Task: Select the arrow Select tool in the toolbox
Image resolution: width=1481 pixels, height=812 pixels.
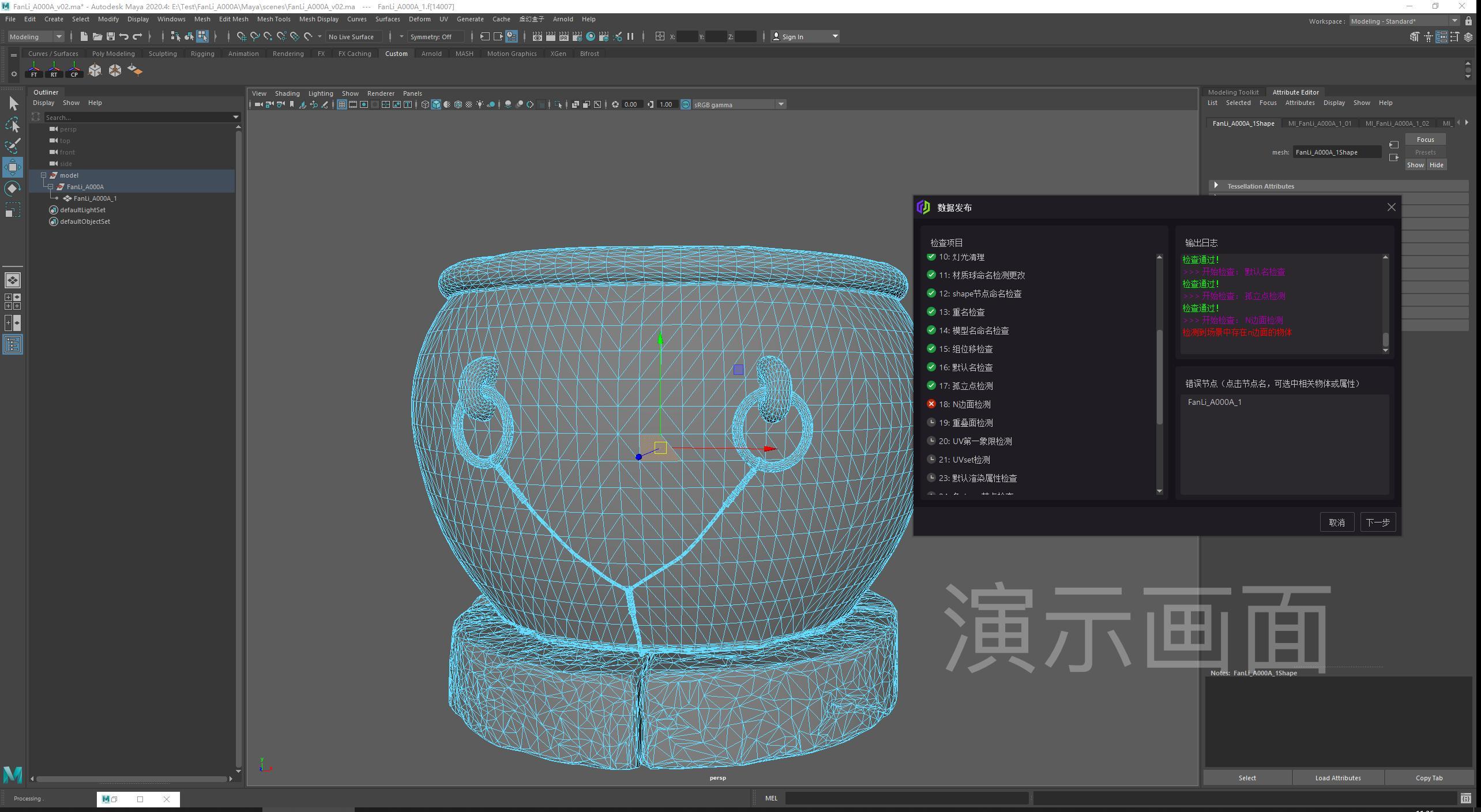Action: (x=13, y=104)
